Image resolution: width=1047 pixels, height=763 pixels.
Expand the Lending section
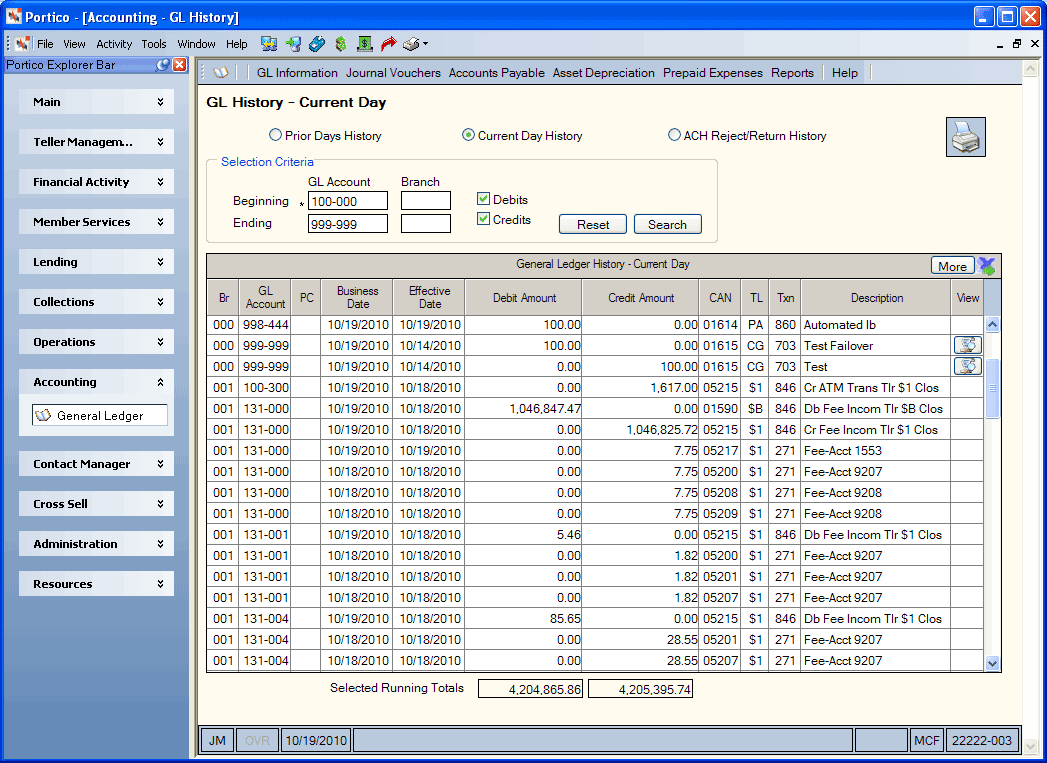click(96, 262)
